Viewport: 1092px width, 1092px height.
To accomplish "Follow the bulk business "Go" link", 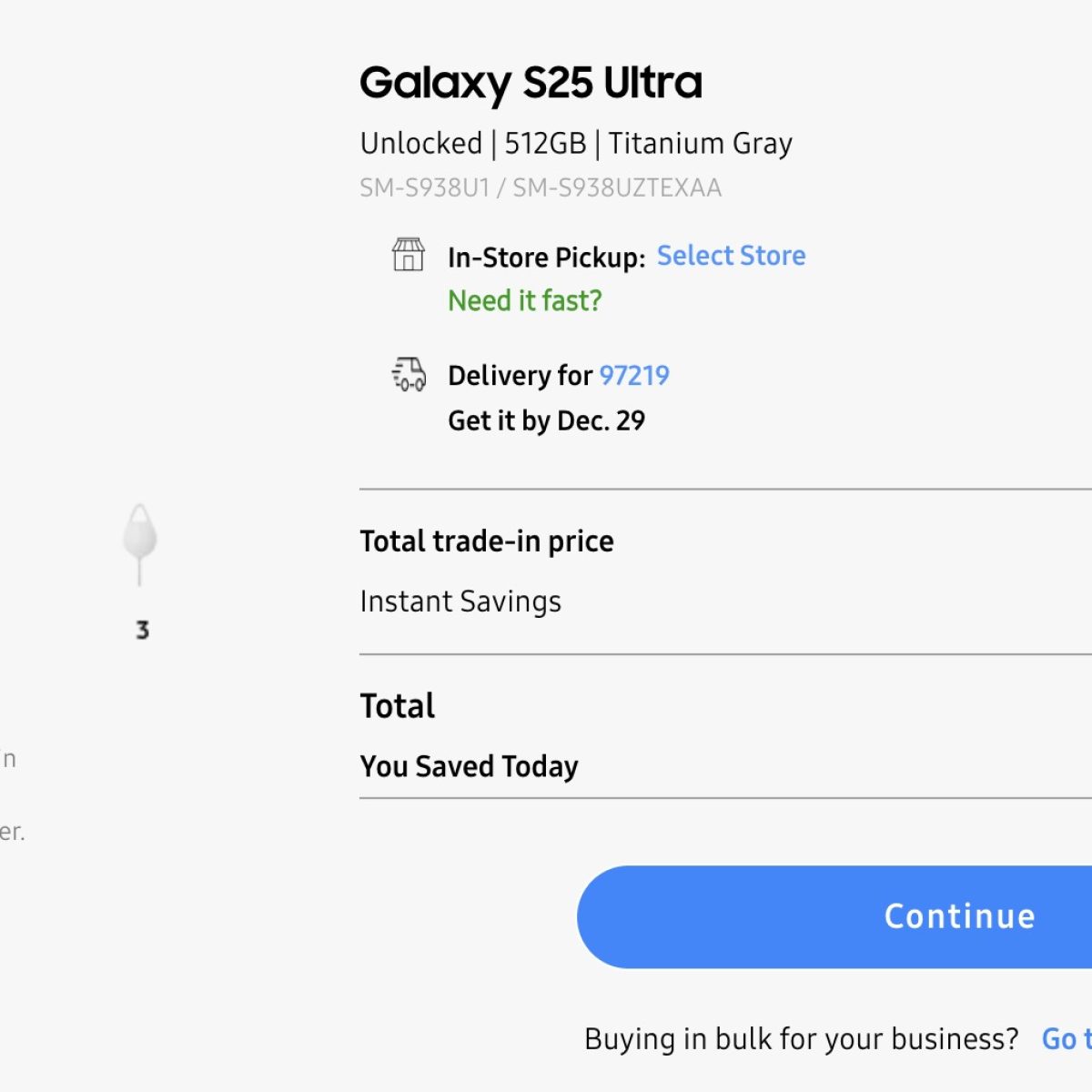I will coord(1065,1038).
